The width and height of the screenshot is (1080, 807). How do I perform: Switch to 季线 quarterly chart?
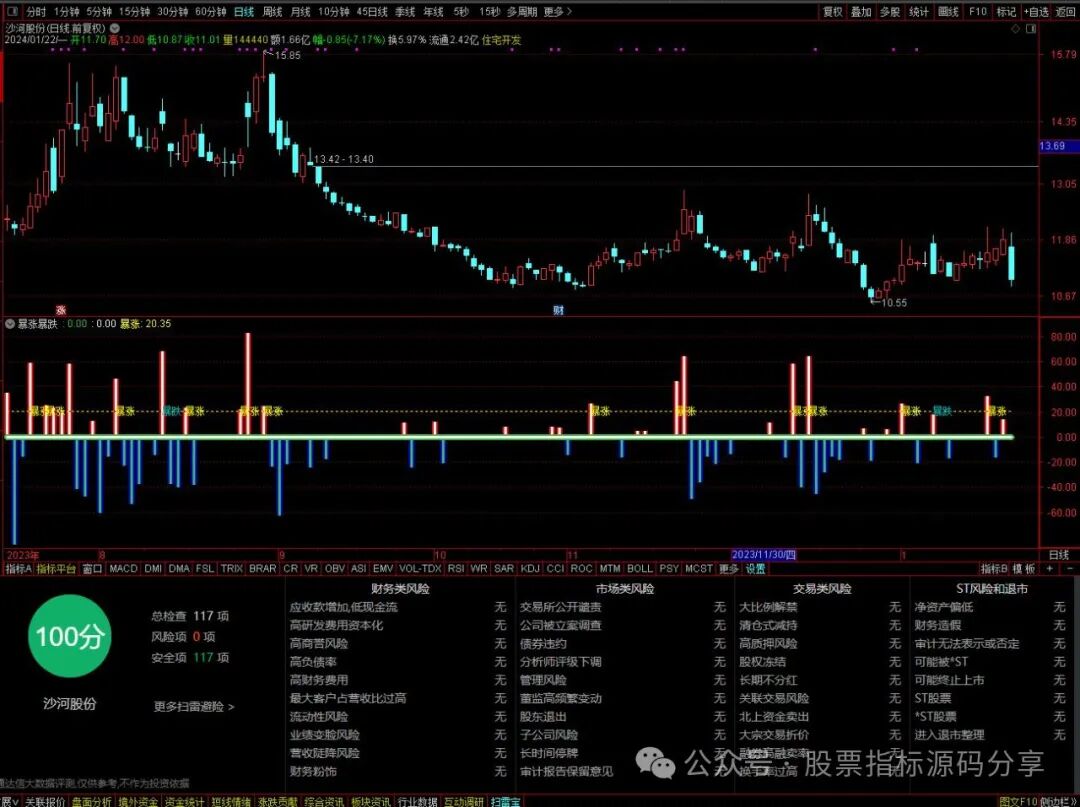(405, 12)
